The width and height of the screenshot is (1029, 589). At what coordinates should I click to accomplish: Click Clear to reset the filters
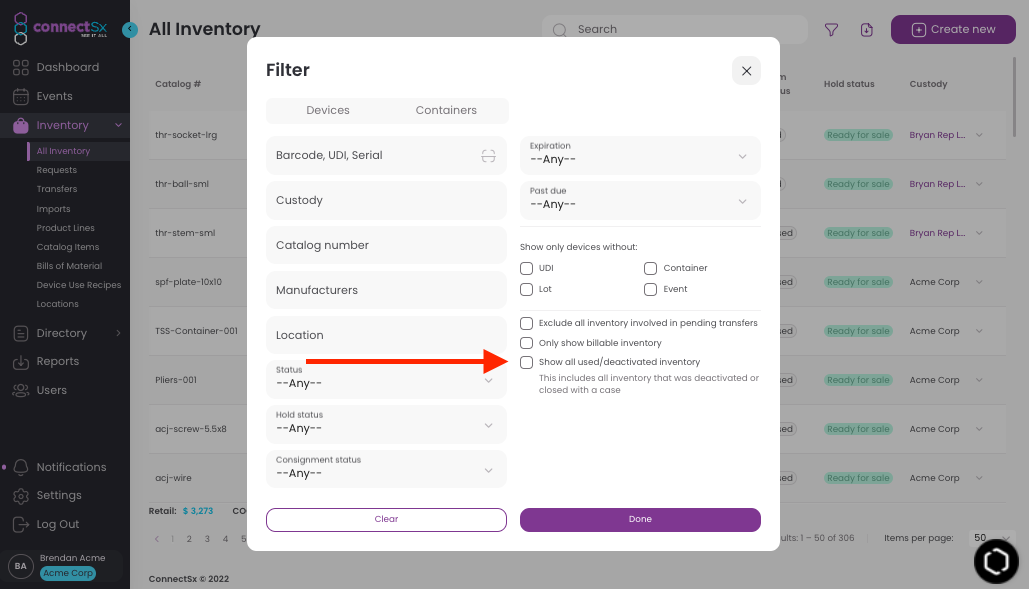[x=386, y=519]
